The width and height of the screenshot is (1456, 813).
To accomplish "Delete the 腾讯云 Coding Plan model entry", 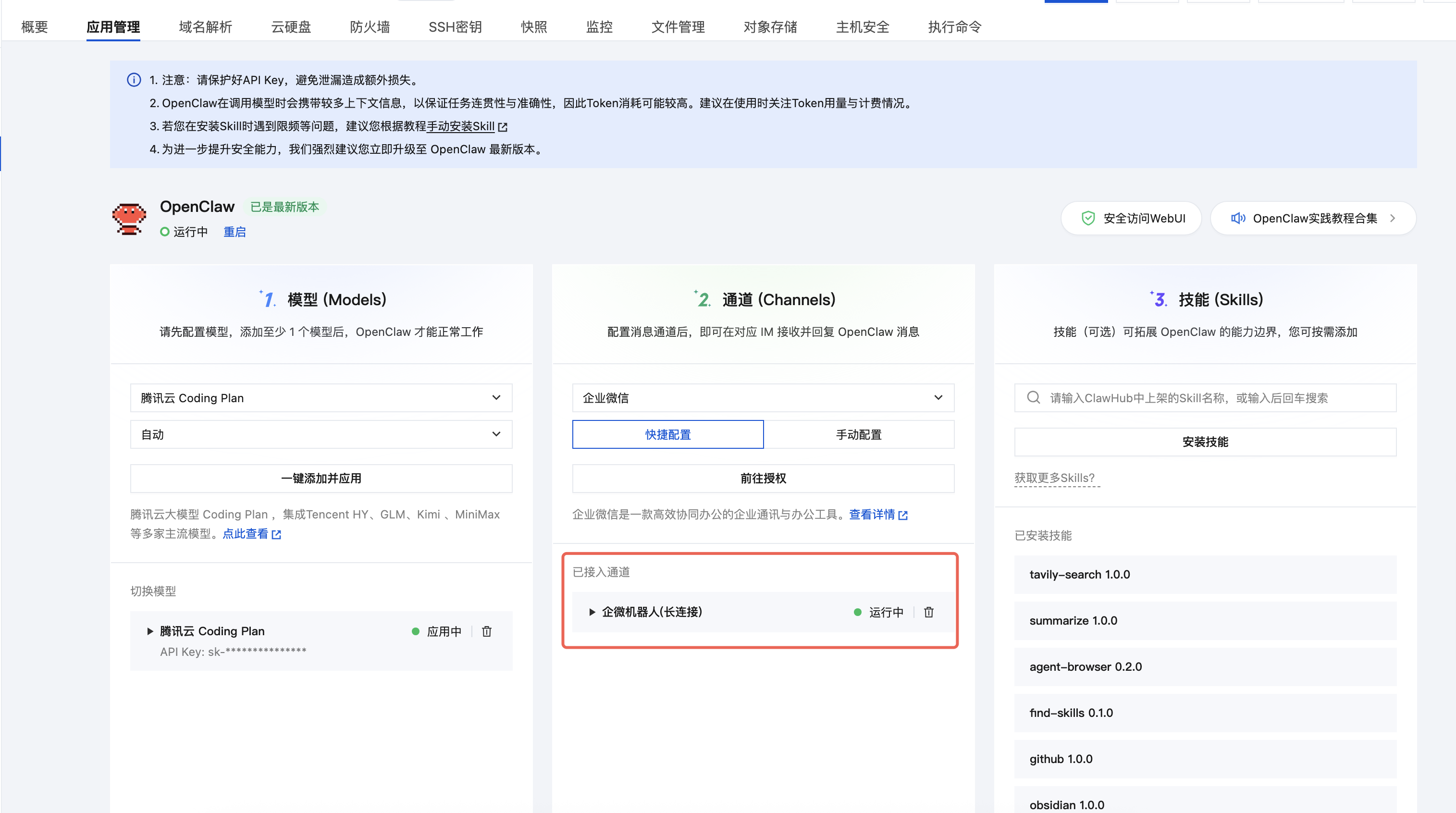I will point(487,631).
